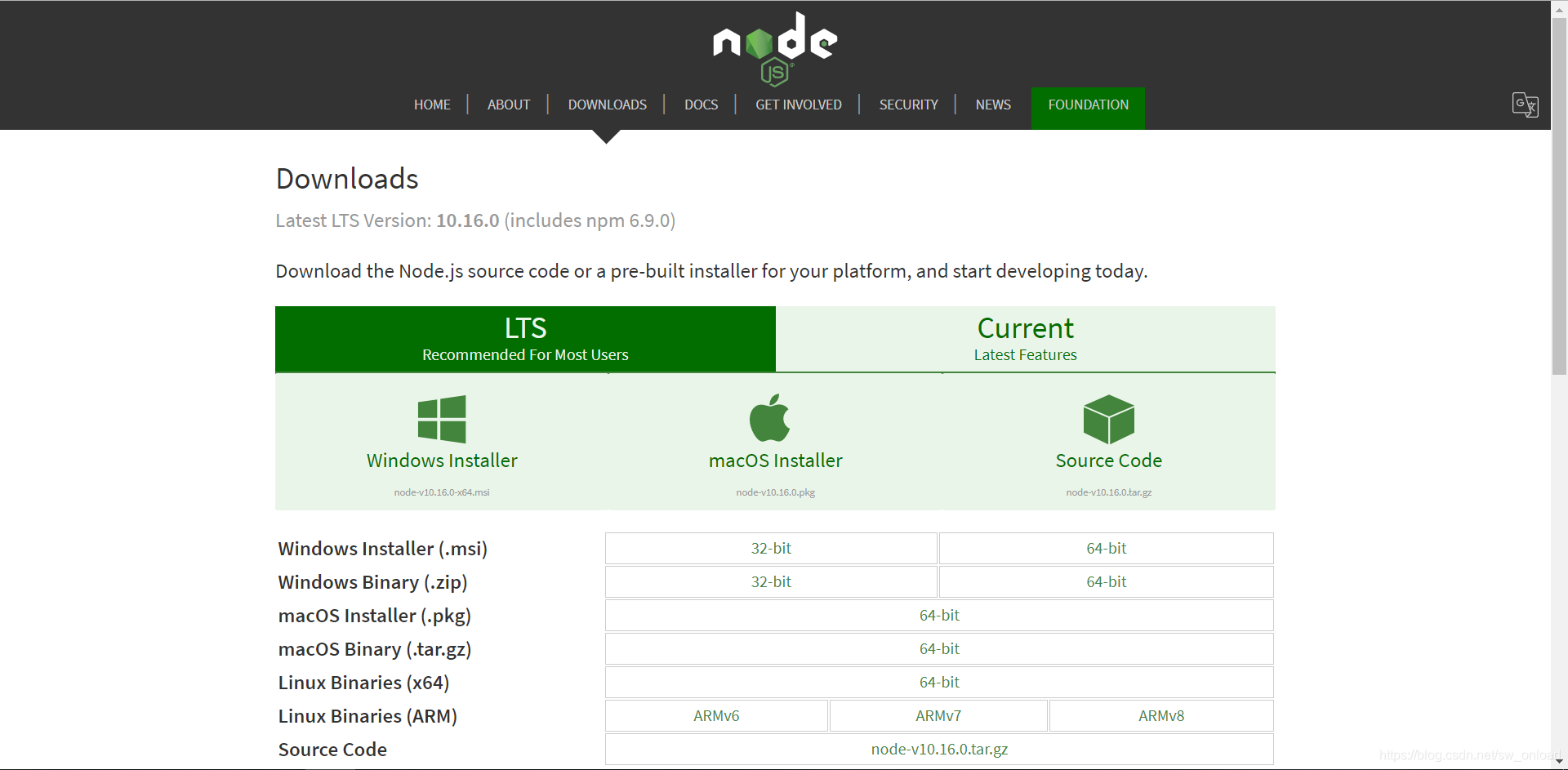Click the Apple logo icon

tap(769, 418)
